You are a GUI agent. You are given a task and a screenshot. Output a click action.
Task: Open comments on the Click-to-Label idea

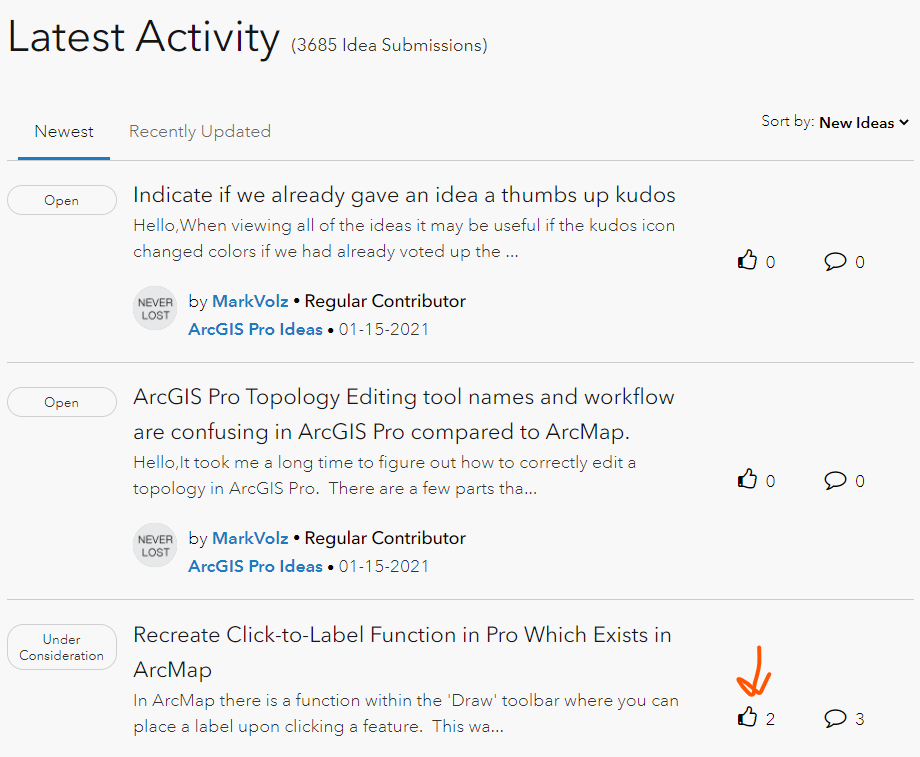[x=835, y=718]
